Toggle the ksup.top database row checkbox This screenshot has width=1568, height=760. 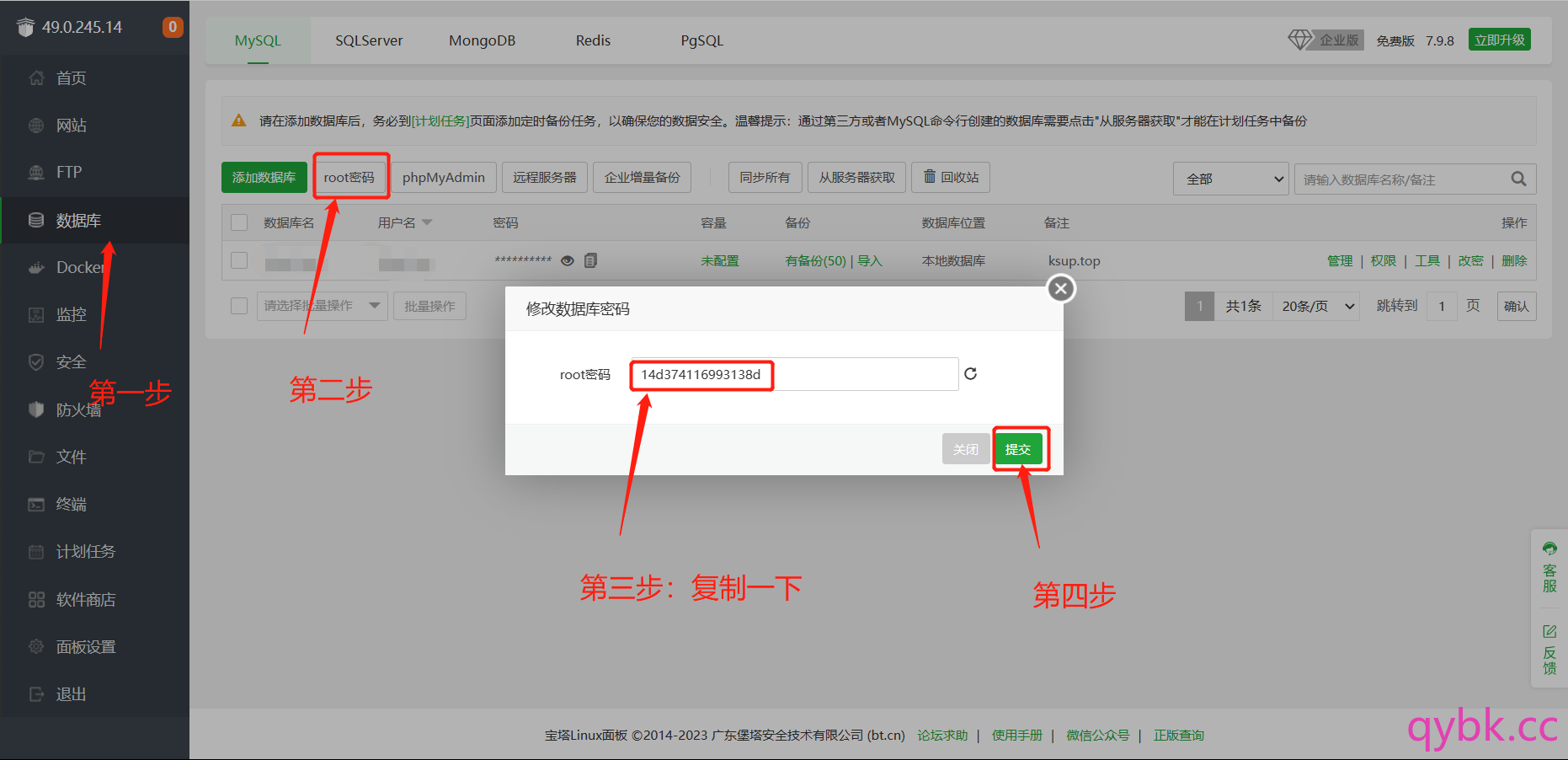[239, 260]
